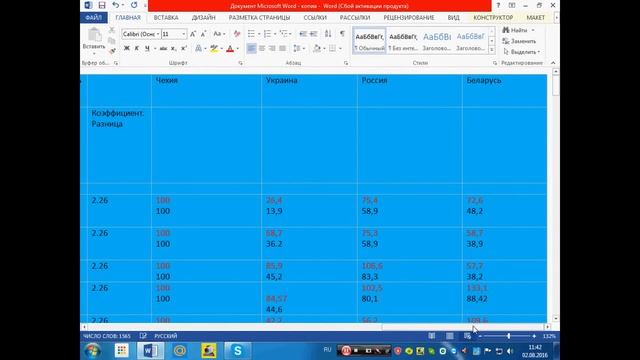Apply the Без интервала (No Spacing) style
Screen dimensions: 640x360
point(403,40)
